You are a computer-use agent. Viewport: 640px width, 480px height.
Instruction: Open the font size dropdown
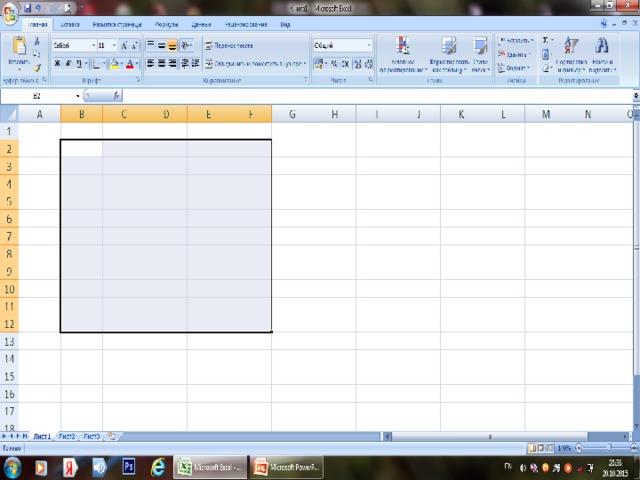click(x=107, y=45)
